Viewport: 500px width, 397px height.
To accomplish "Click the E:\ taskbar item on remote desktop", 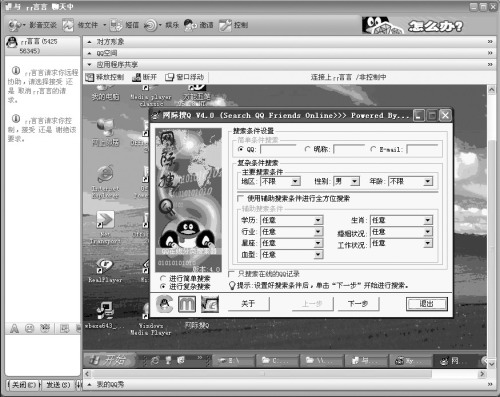I will click(232, 360).
